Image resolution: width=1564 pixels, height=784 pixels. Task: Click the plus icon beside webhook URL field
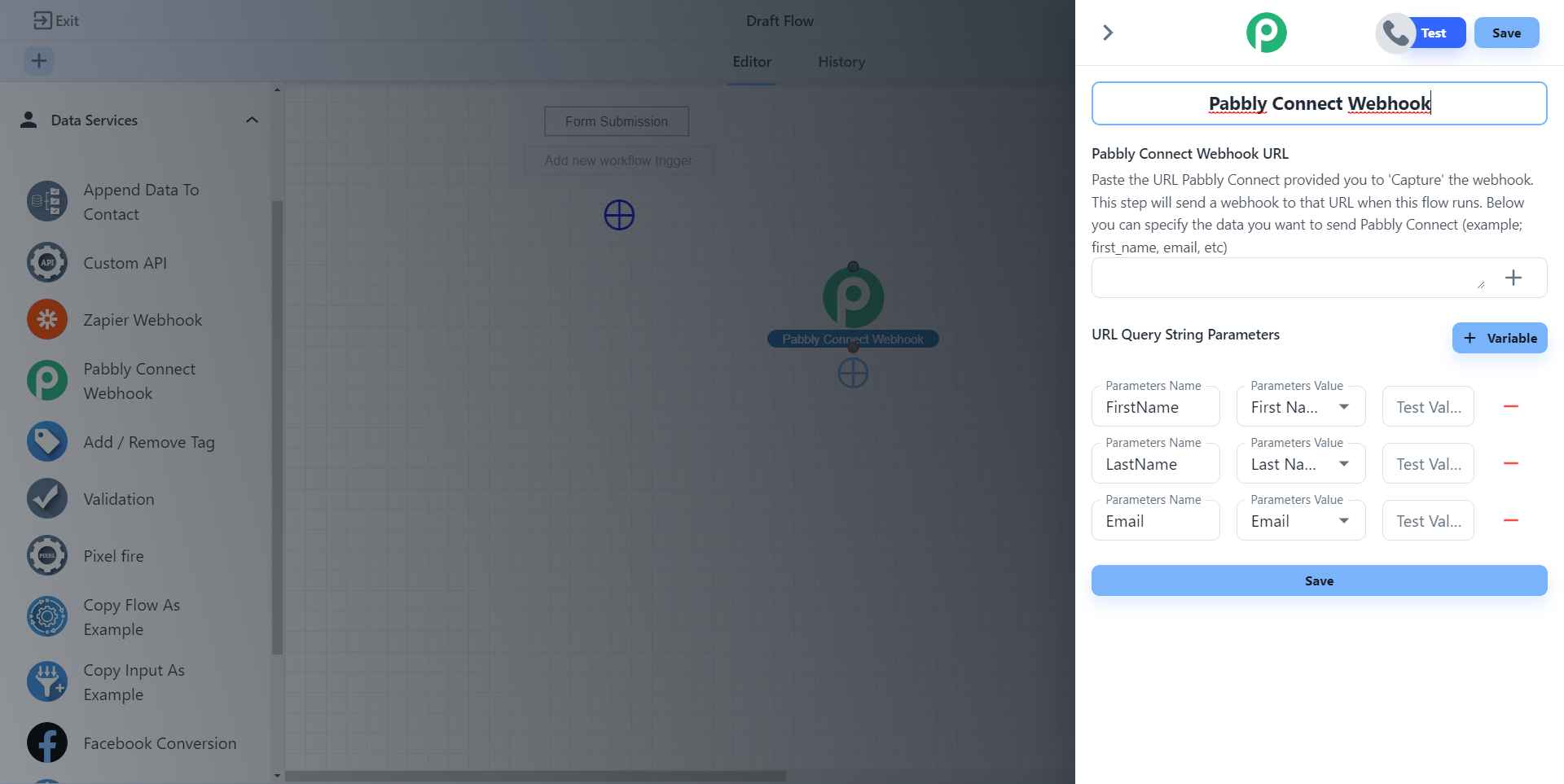(x=1513, y=278)
